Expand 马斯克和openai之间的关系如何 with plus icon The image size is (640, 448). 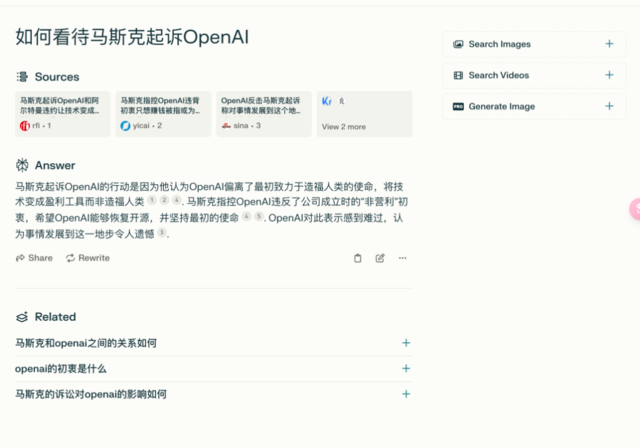pos(406,343)
